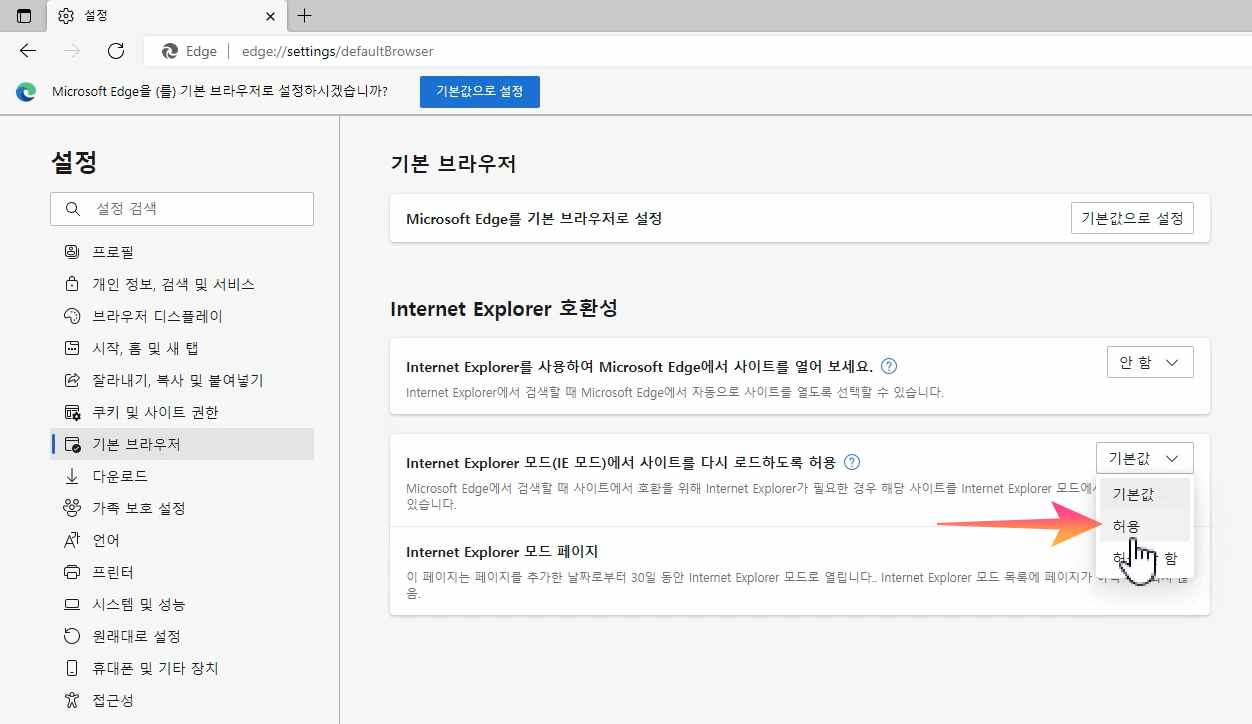
Task: Click the refresh page icon
Action: click(116, 51)
